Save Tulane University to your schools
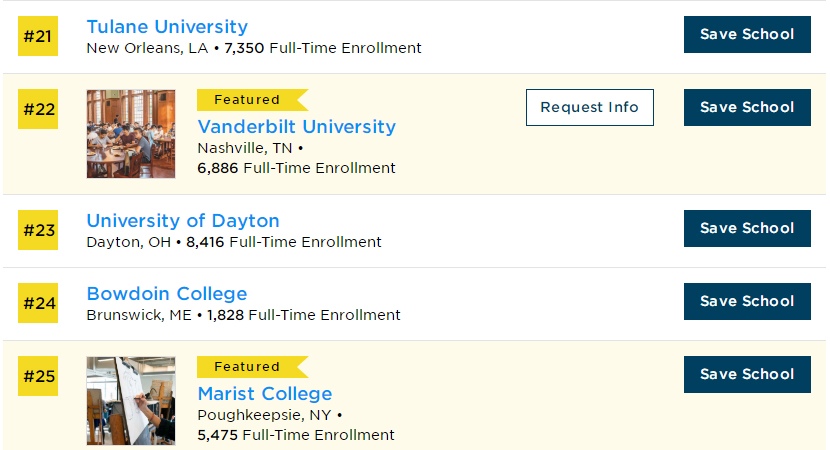Viewport: 830px width, 450px height. coord(747,35)
